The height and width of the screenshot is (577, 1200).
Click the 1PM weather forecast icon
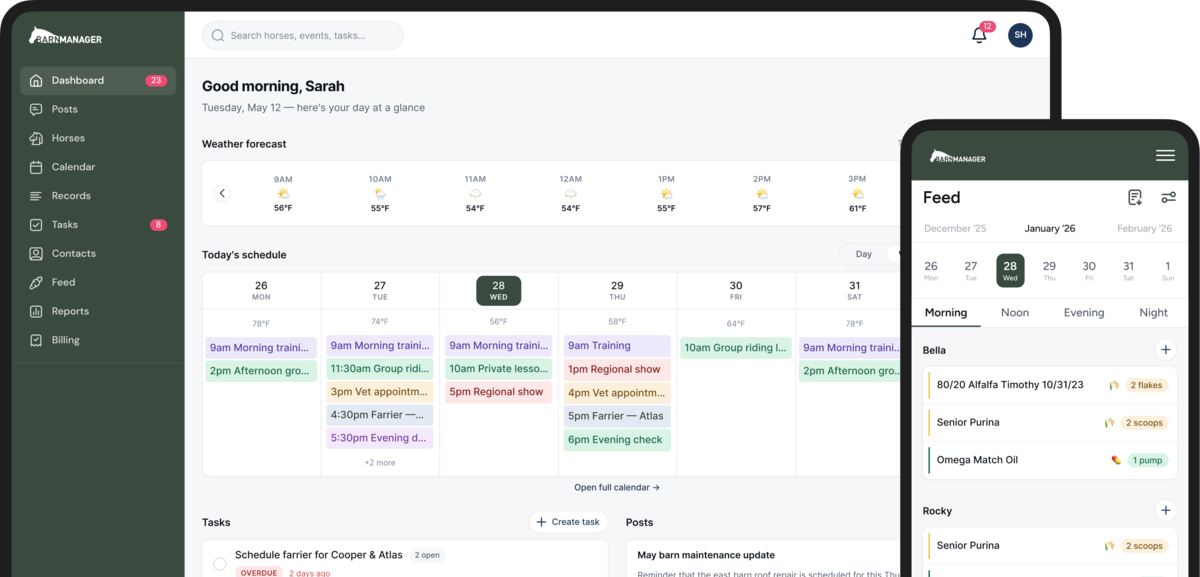tap(666, 194)
